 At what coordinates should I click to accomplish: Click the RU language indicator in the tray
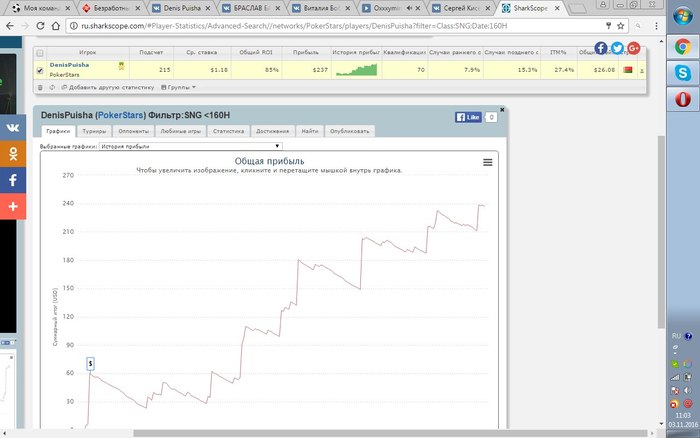[676, 336]
